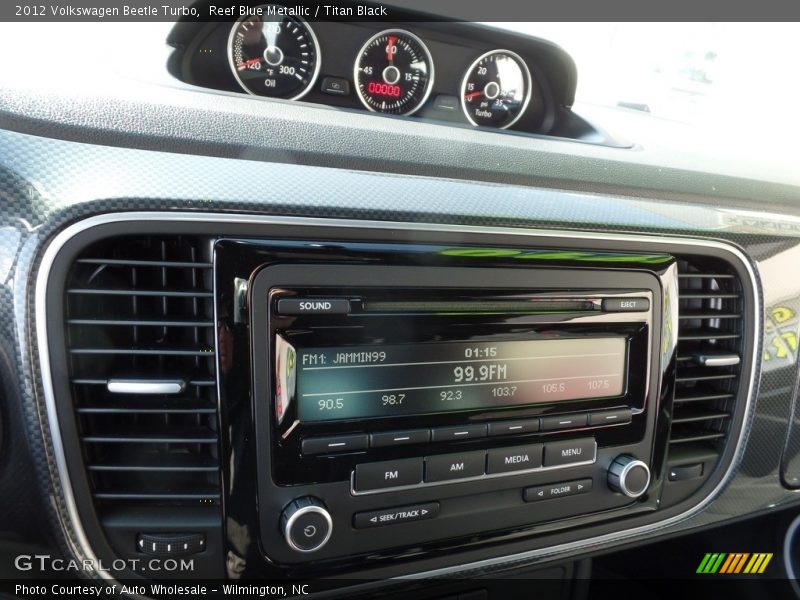Click the right air vent adjustment tab
Image resolution: width=800 pixels, height=600 pixels.
point(719,361)
